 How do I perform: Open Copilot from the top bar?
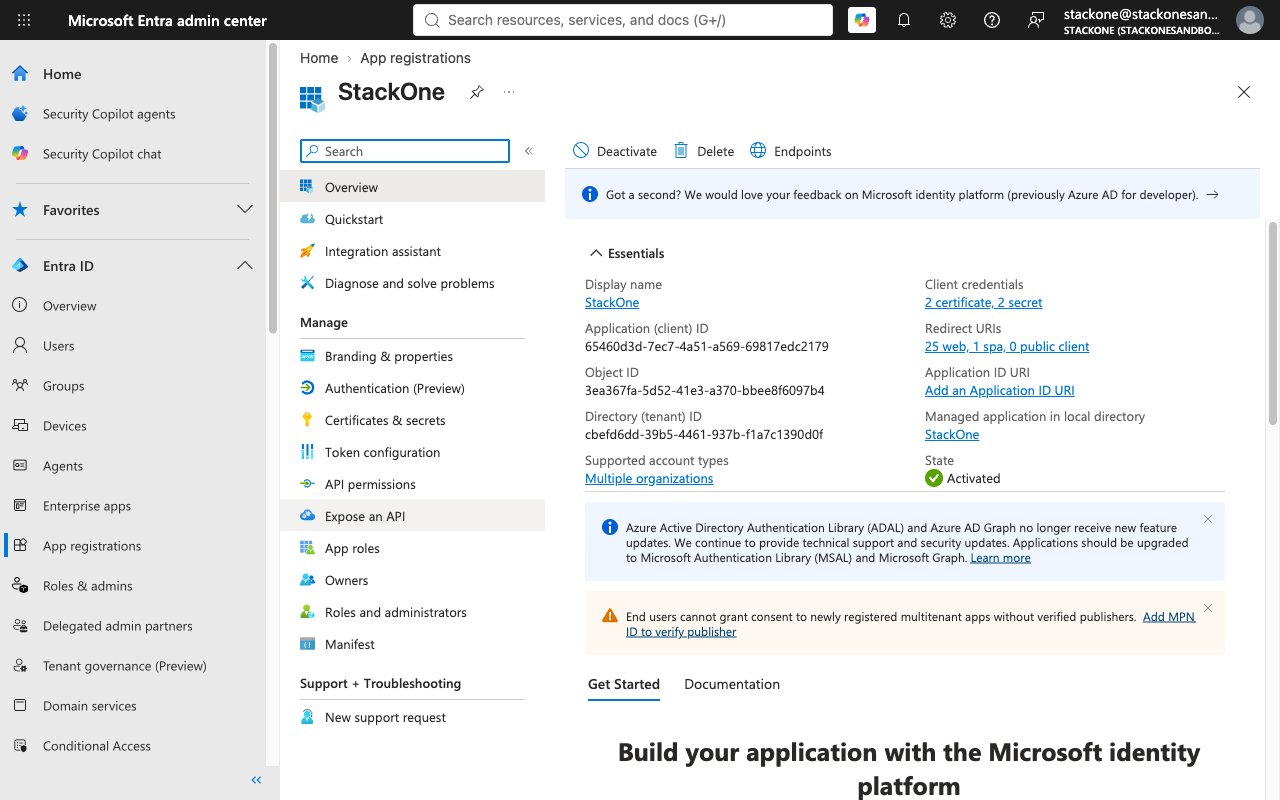[862, 20]
